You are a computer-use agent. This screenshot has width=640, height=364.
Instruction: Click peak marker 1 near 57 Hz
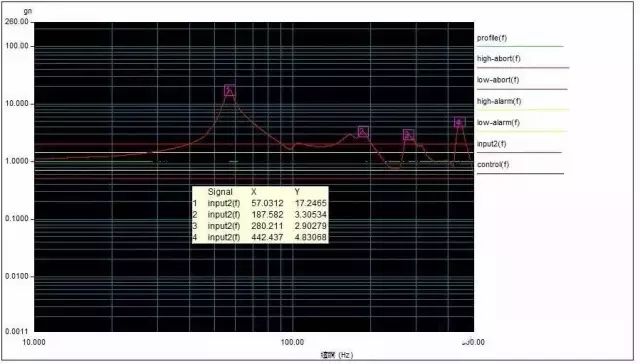click(229, 90)
